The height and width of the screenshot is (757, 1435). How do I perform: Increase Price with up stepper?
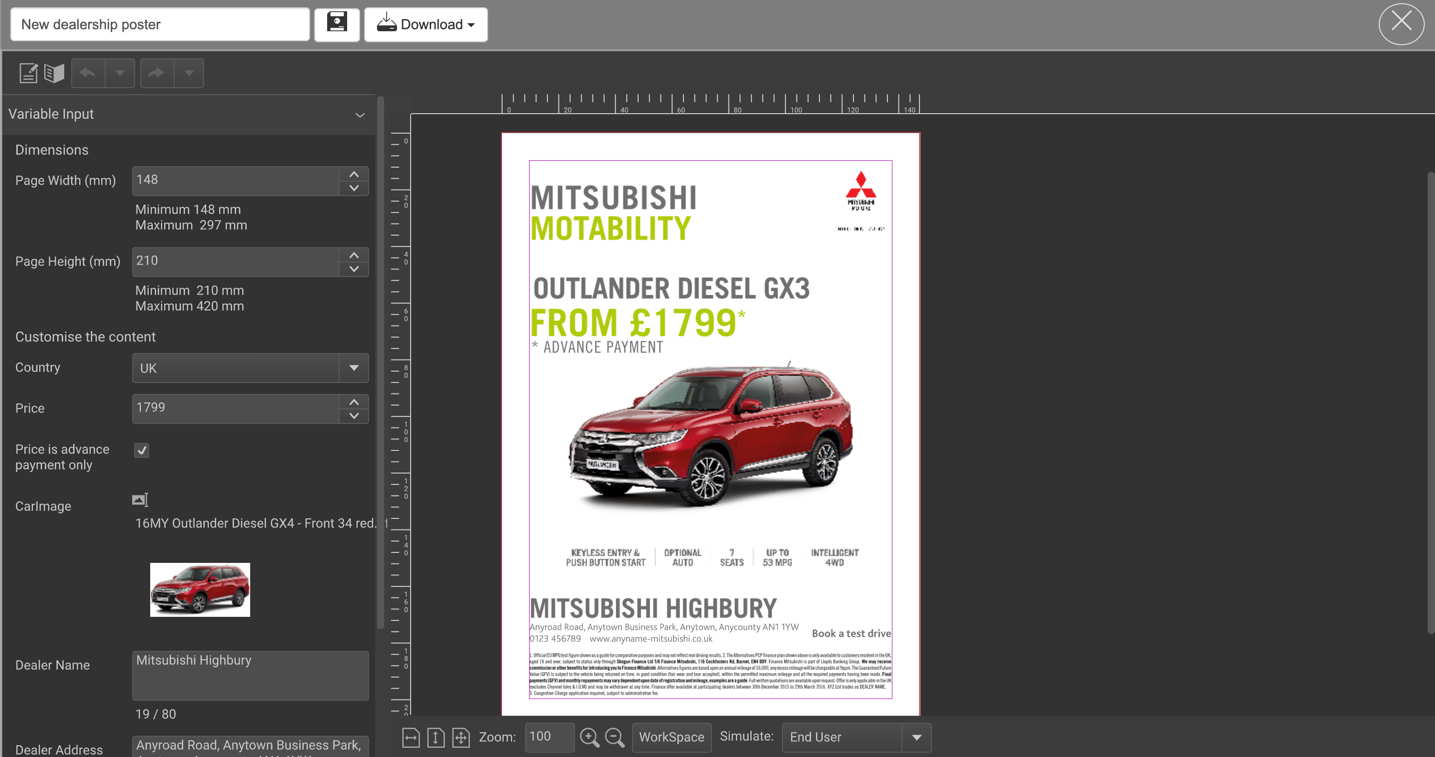(354, 402)
